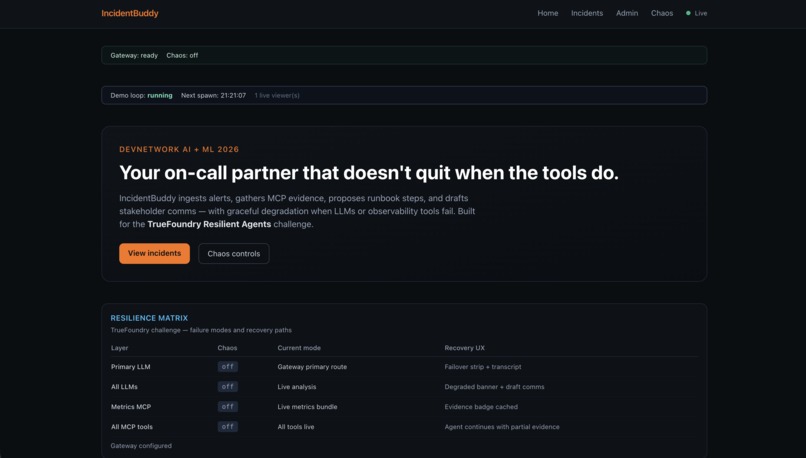
Task: Click the RESILIENCE MATRIX heading
Action: coord(149,318)
